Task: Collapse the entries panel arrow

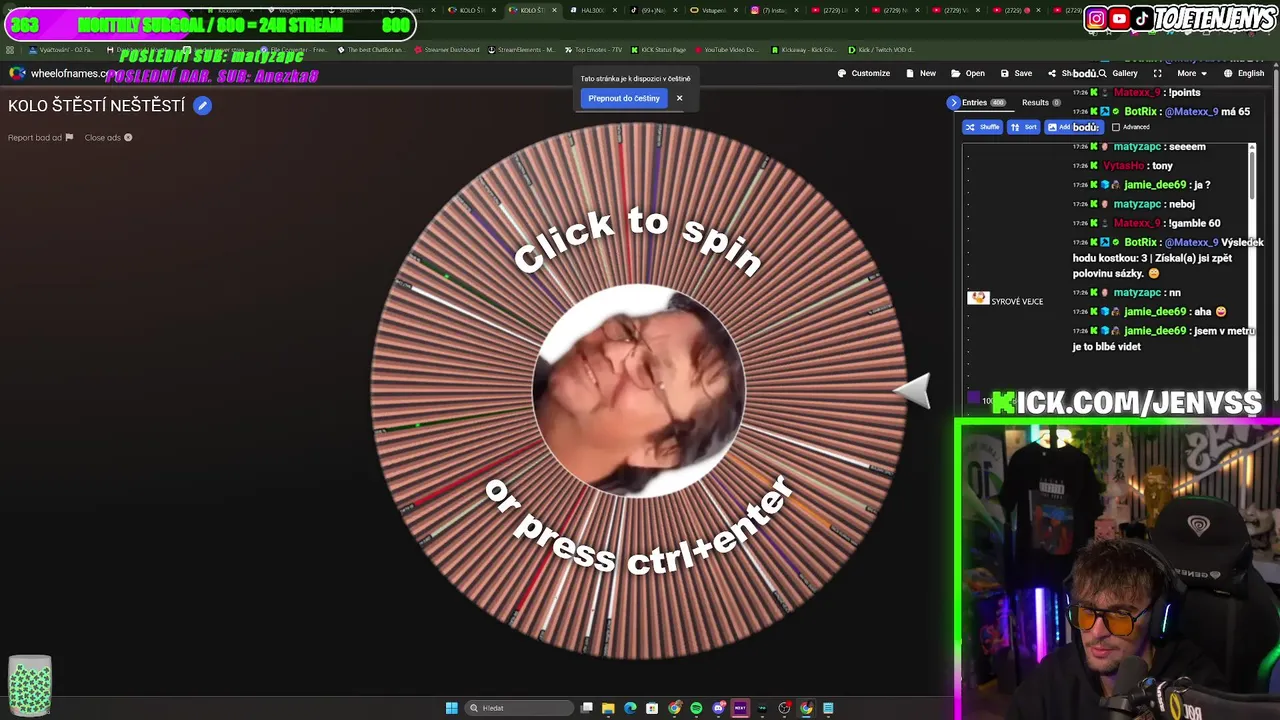Action: (x=953, y=102)
